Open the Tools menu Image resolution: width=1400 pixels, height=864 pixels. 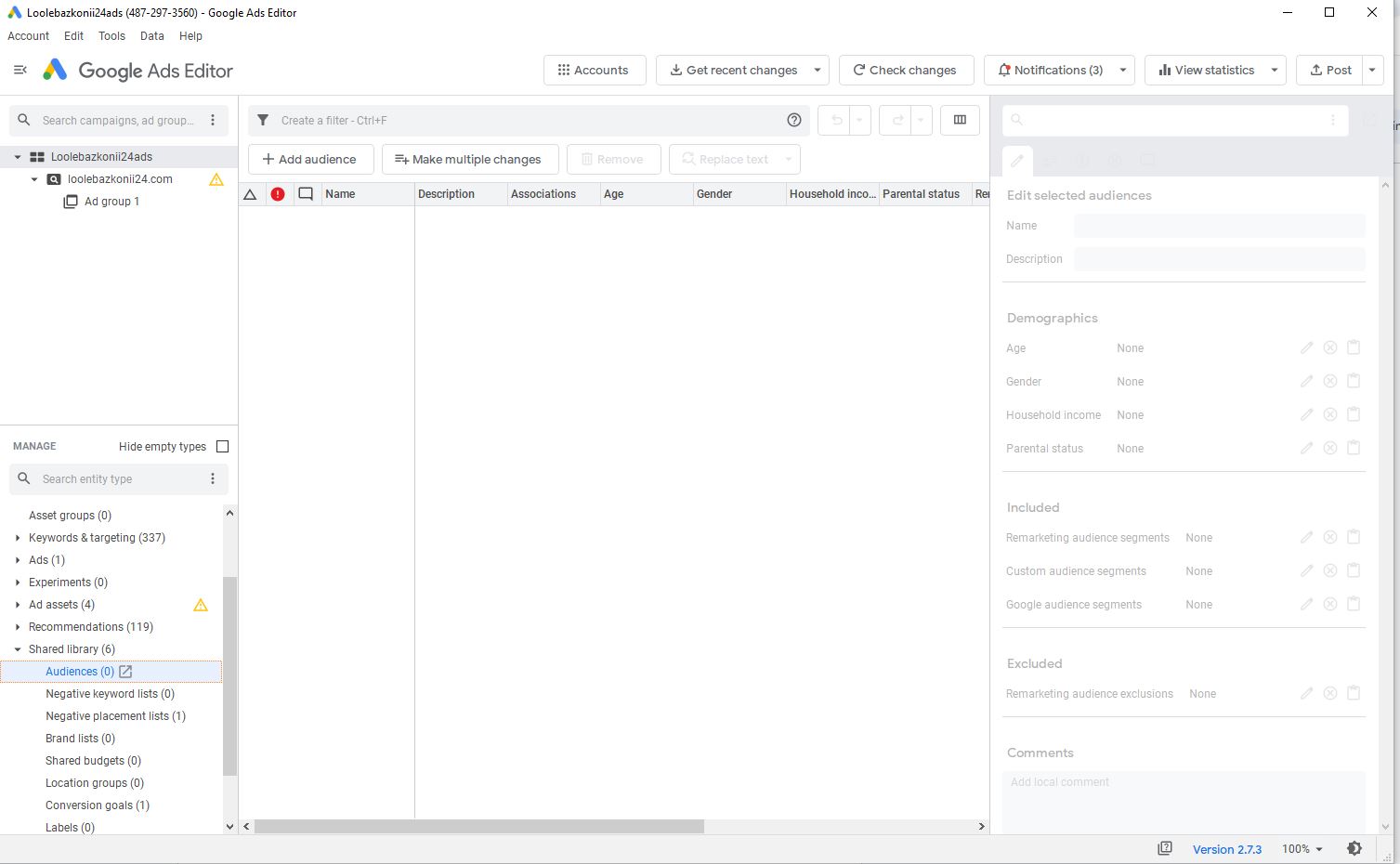pyautogui.click(x=111, y=36)
